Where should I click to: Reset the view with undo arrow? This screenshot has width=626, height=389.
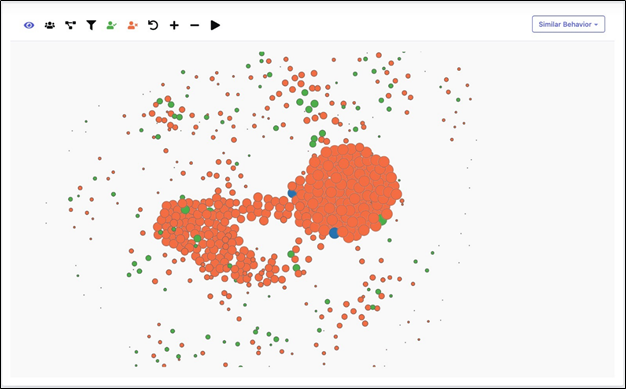click(153, 25)
